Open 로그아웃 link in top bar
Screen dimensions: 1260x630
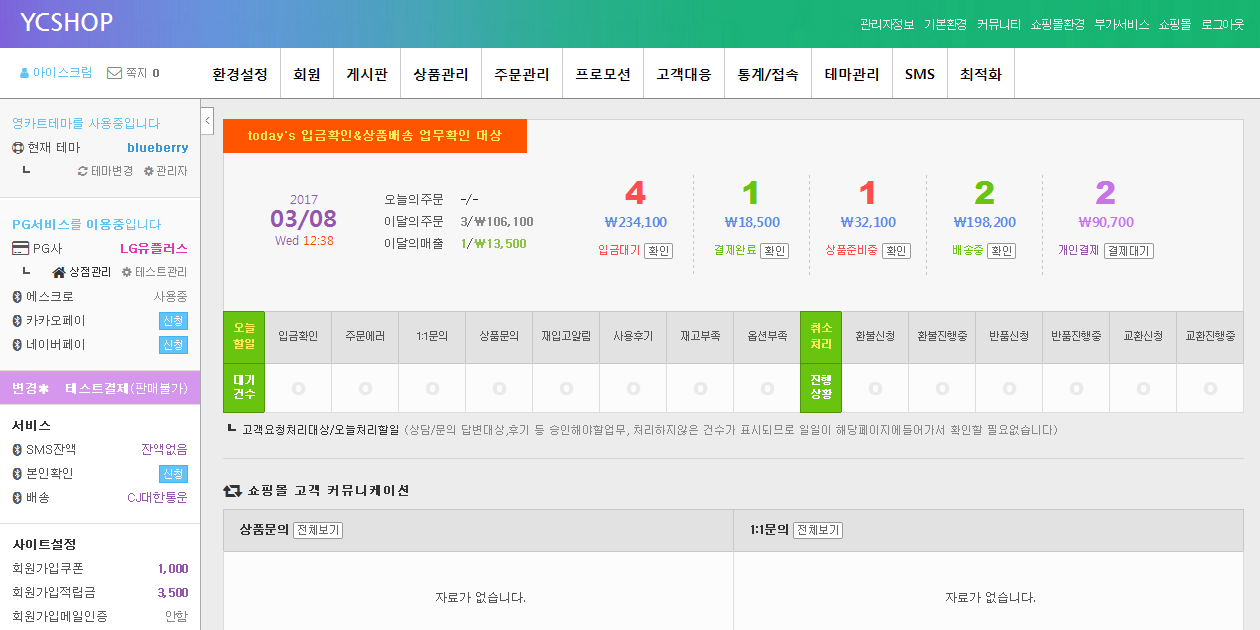(1223, 24)
